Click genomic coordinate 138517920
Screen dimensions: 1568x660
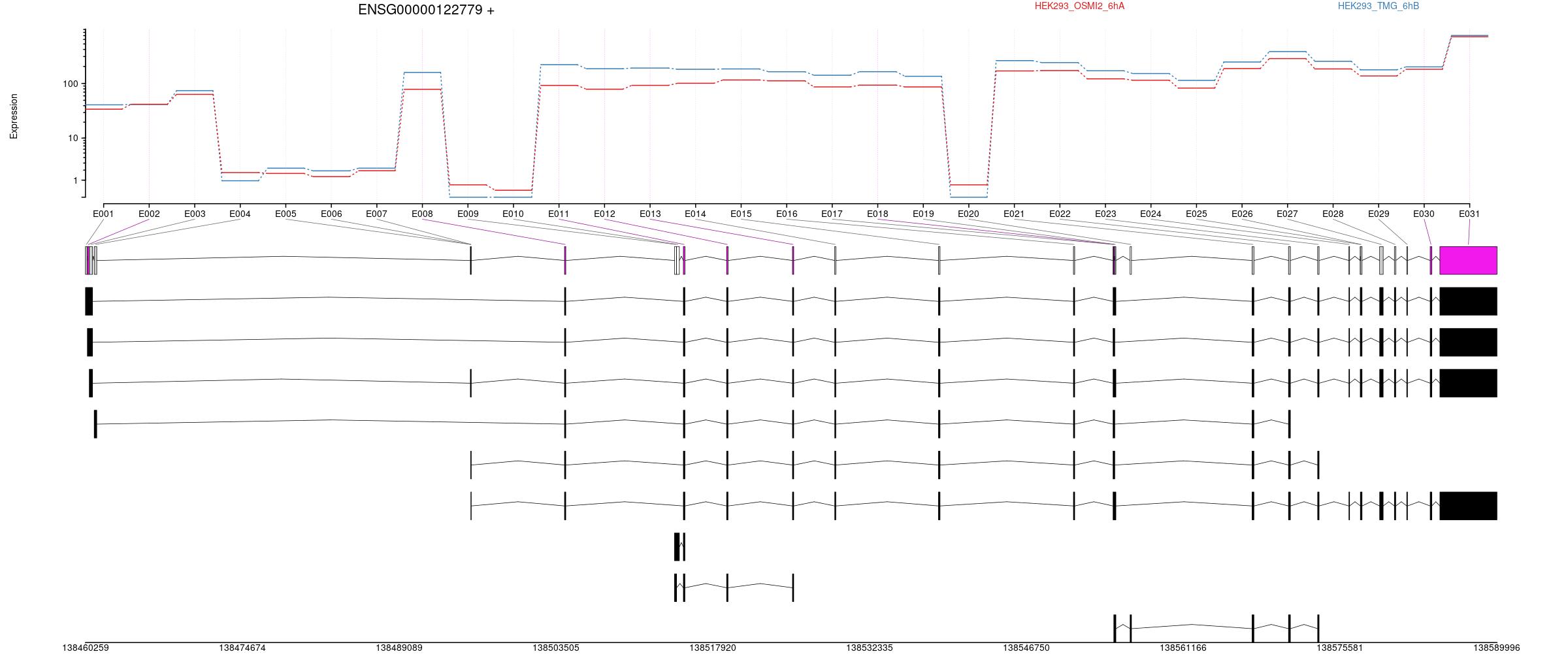click(x=713, y=648)
